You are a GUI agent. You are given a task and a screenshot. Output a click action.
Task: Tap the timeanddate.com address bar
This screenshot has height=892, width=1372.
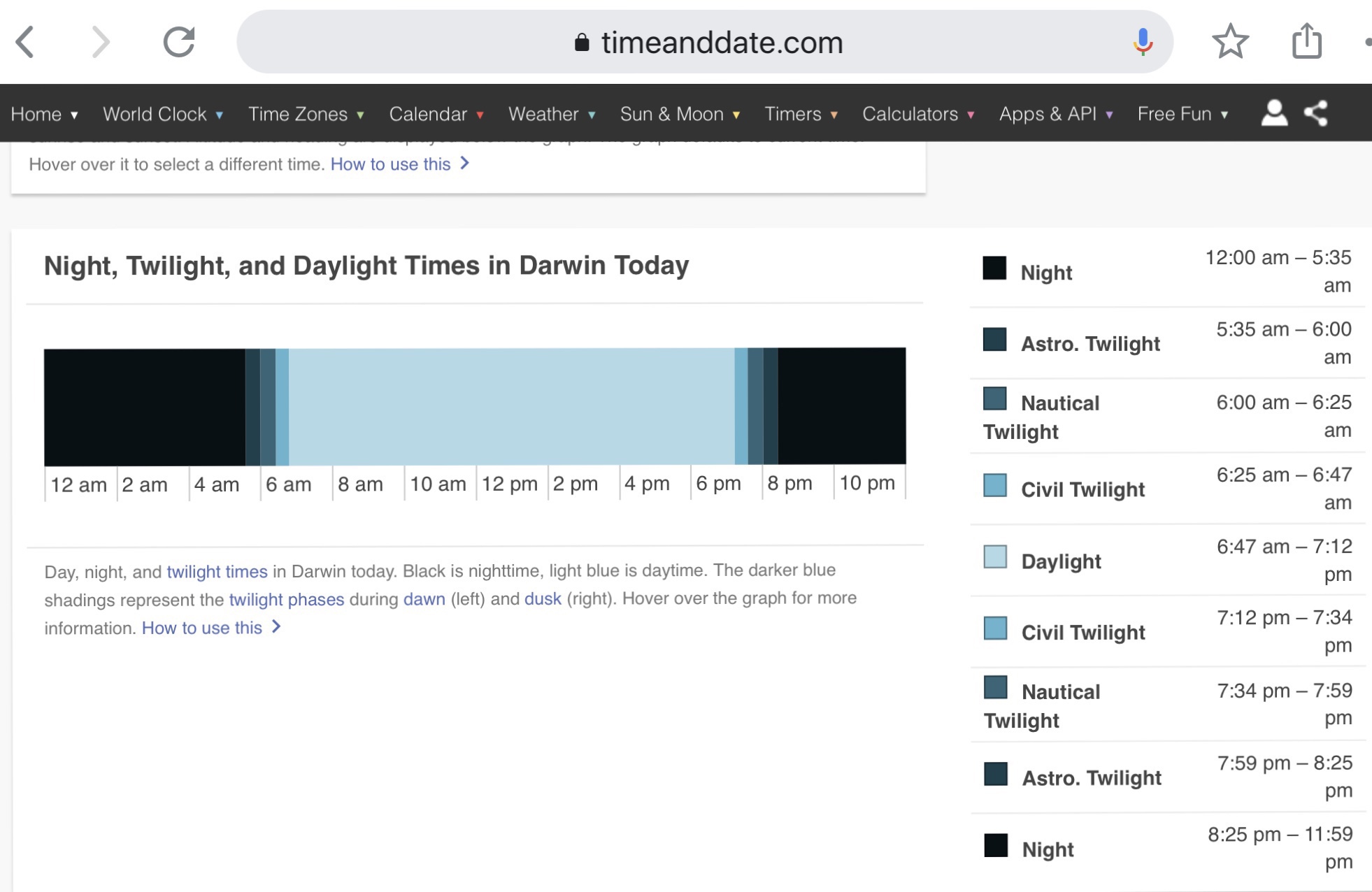[706, 42]
